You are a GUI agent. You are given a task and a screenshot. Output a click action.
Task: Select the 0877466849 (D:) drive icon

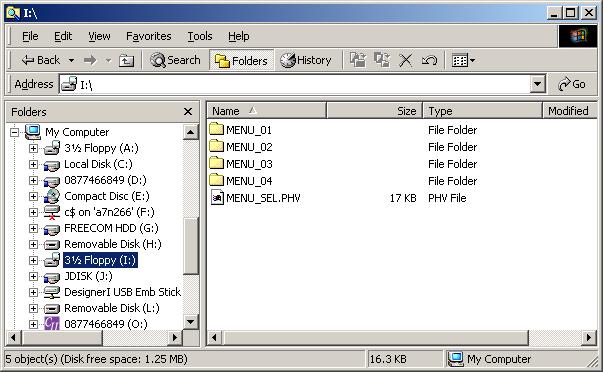52,181
